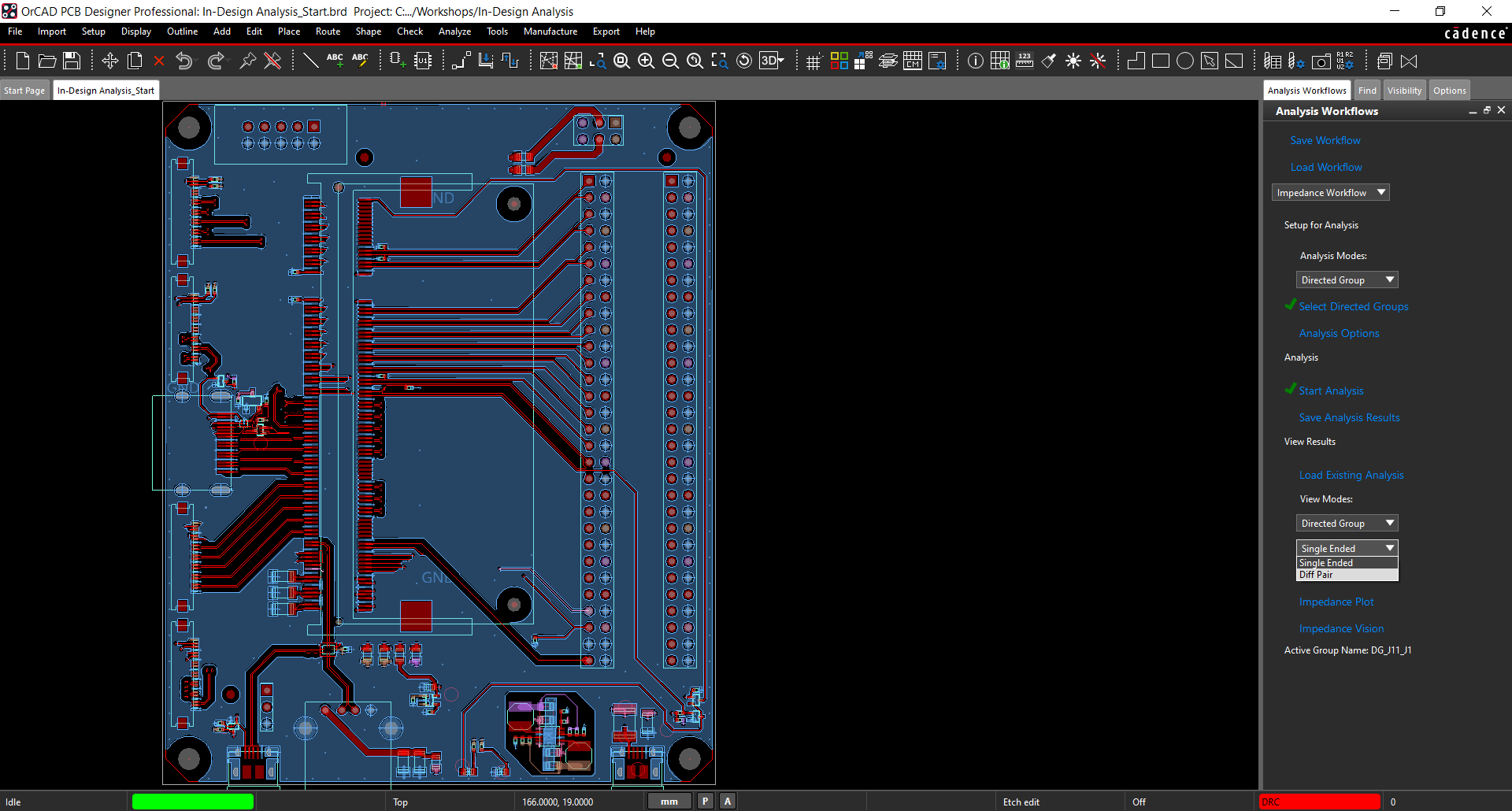Open the Analysis Modes Directed Group dropdown
Screen dimensions: 1512x811
tap(1347, 280)
